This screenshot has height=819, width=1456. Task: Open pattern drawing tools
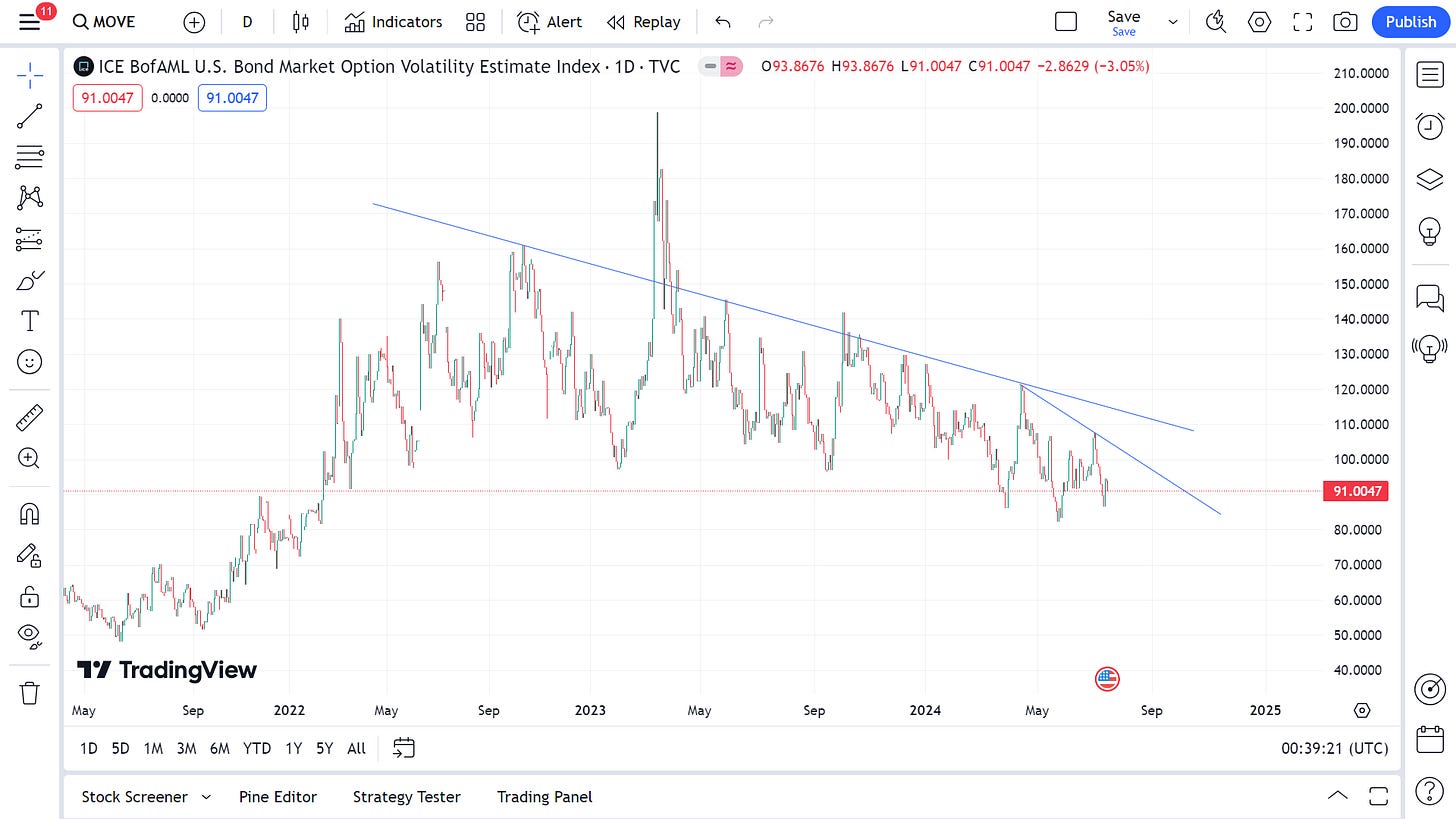(30, 198)
